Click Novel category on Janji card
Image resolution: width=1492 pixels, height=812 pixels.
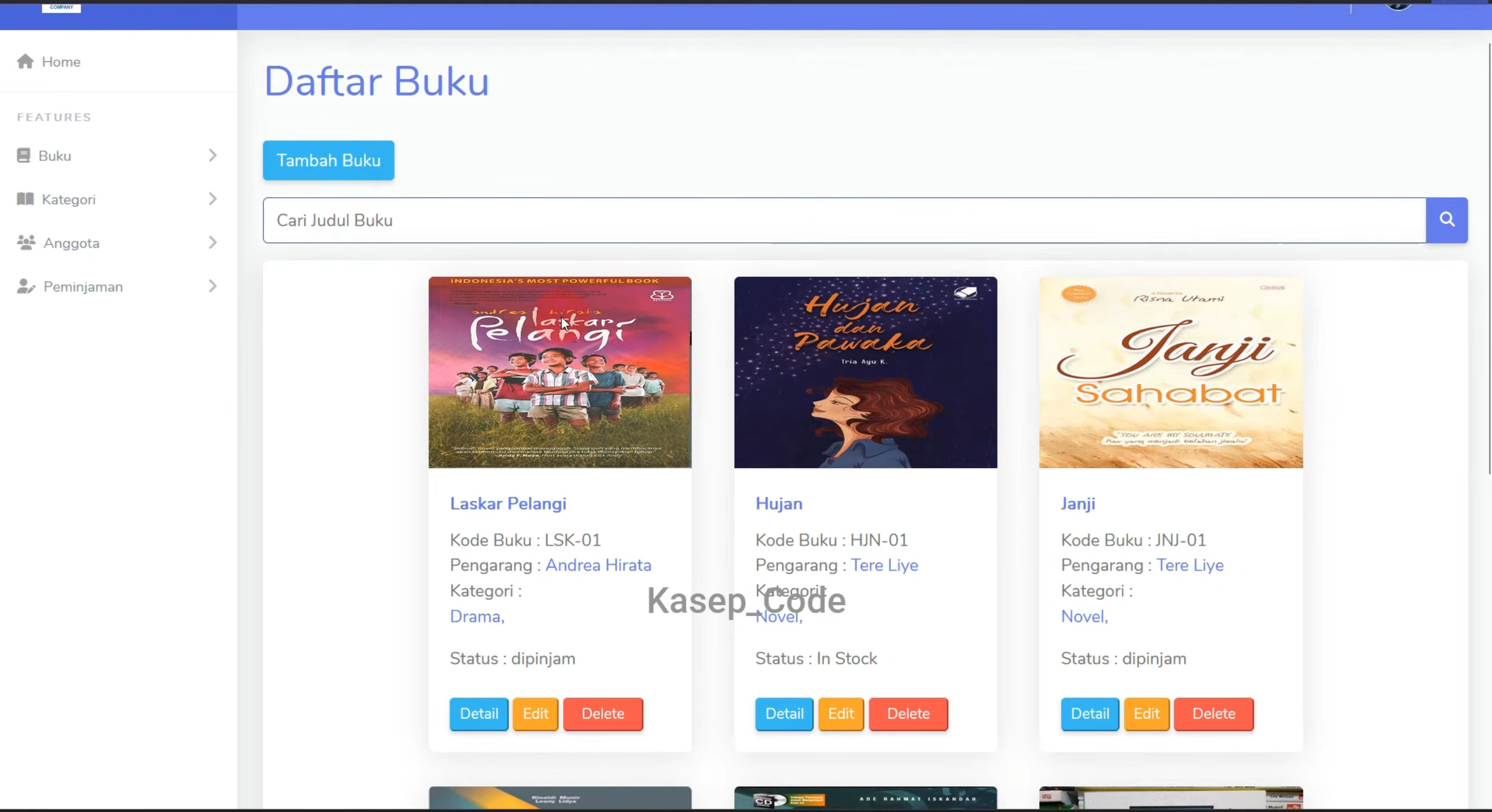click(1084, 616)
